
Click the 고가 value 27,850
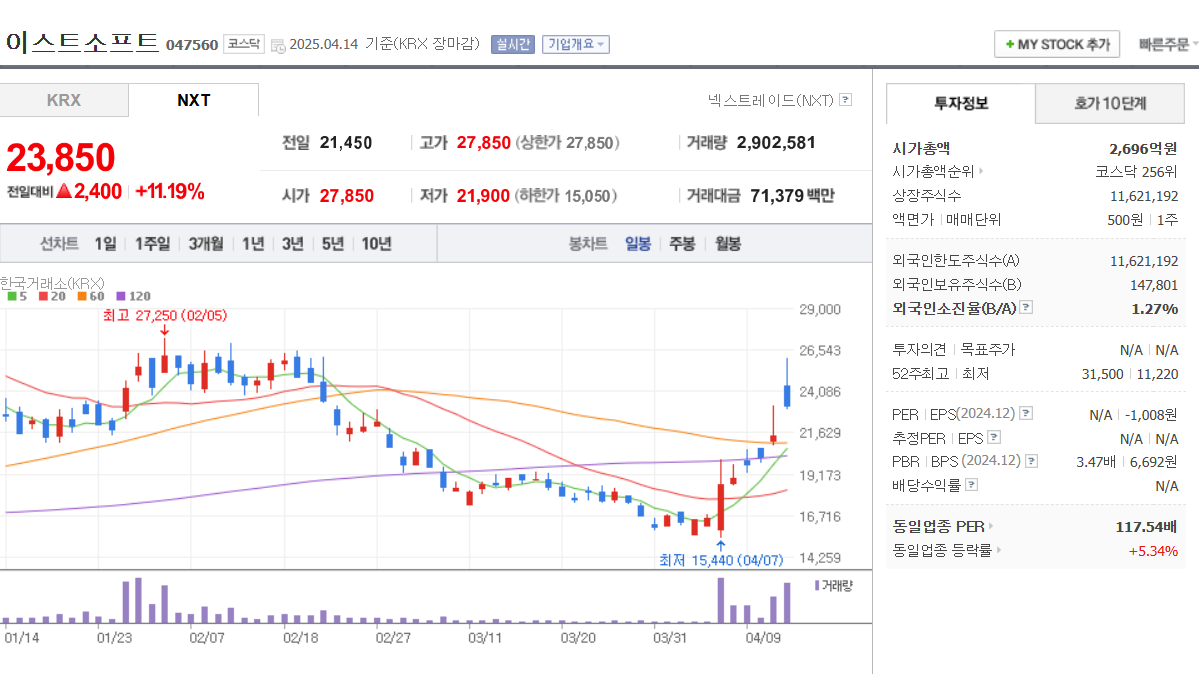pos(483,143)
